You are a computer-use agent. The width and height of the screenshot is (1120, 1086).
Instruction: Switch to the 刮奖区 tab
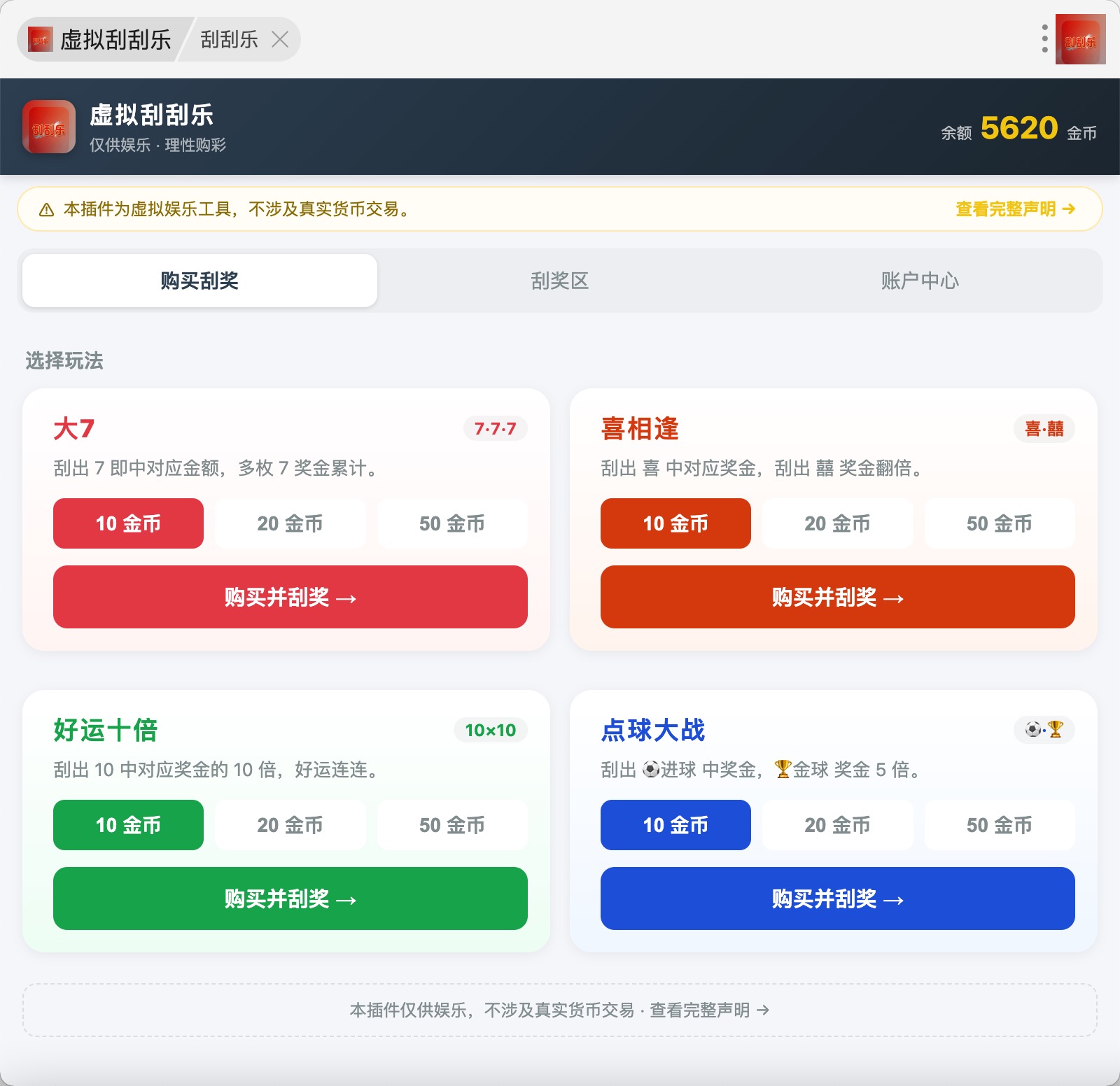(560, 281)
